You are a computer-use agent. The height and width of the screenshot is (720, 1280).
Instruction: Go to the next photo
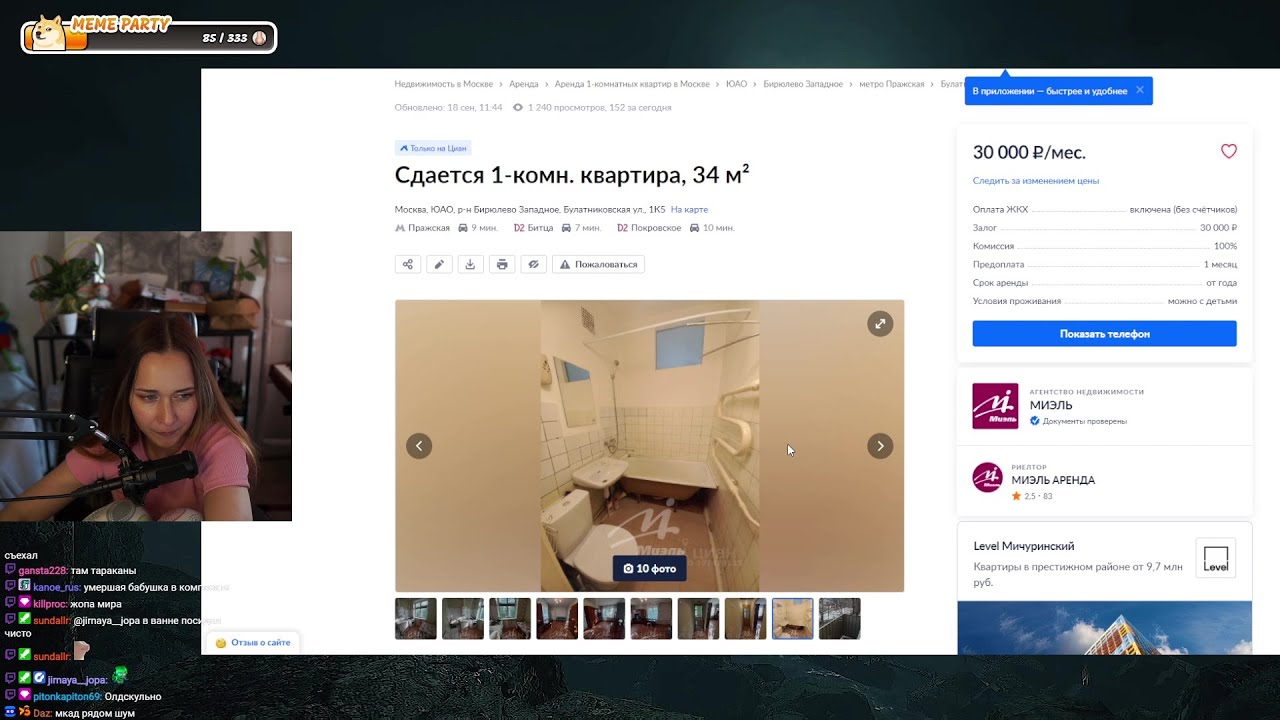(880, 446)
